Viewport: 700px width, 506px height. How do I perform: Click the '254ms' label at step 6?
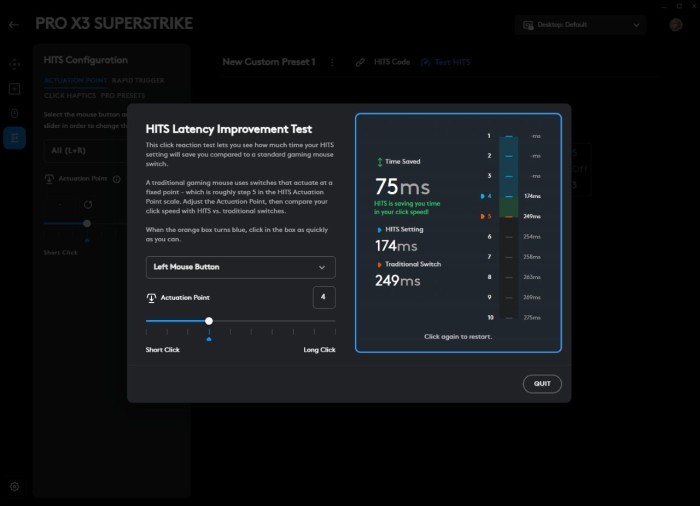point(532,237)
